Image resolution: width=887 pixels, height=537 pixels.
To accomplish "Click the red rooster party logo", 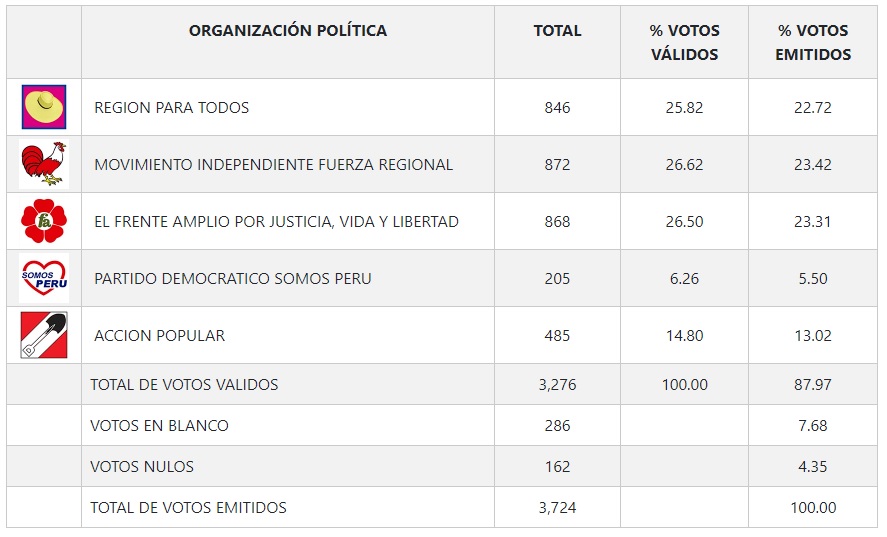I will pyautogui.click(x=44, y=164).
